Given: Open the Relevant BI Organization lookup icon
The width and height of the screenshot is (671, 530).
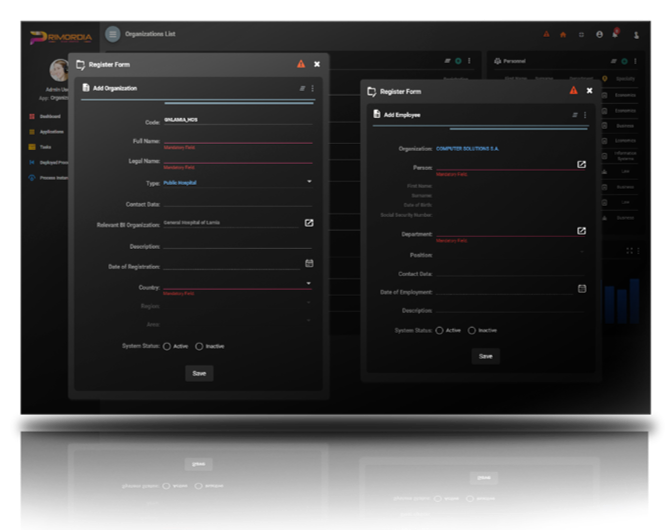Looking at the screenshot, I should point(309,222).
